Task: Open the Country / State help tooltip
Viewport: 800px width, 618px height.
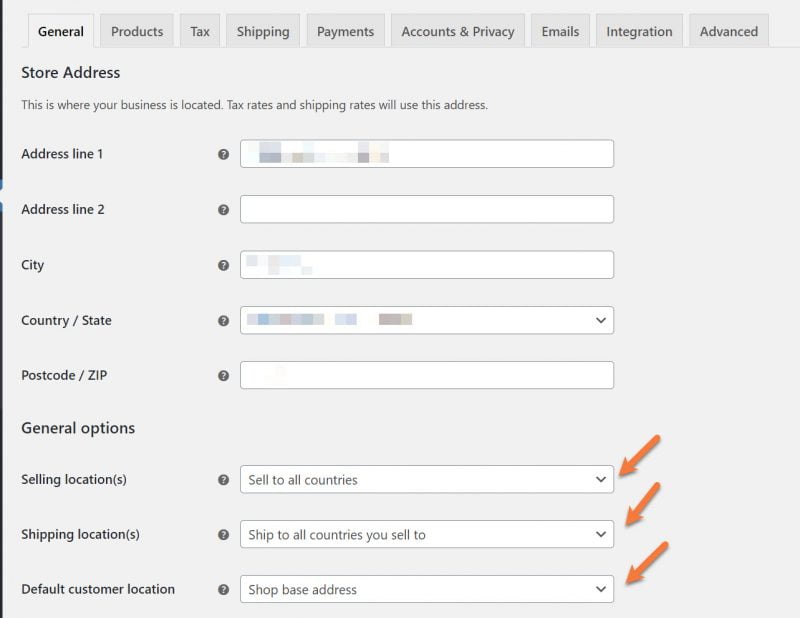Action: click(224, 320)
